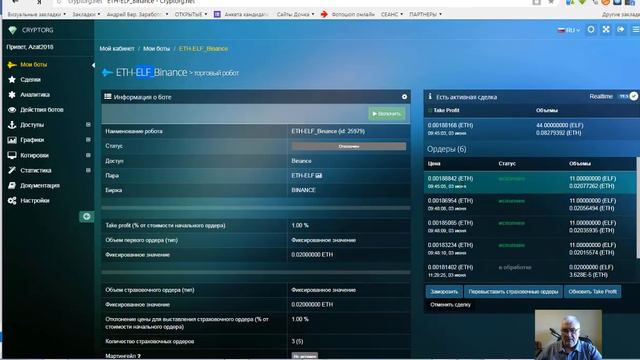Click the green Включить button
Screen dimensions: 640x360
coord(387,114)
